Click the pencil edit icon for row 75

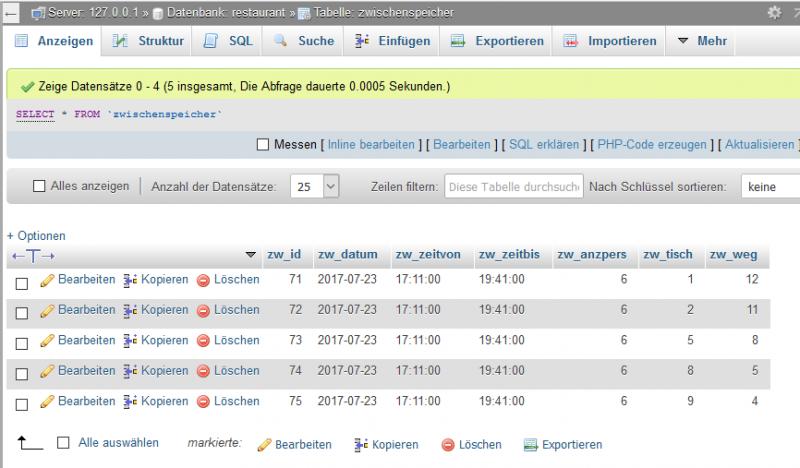click(x=47, y=401)
